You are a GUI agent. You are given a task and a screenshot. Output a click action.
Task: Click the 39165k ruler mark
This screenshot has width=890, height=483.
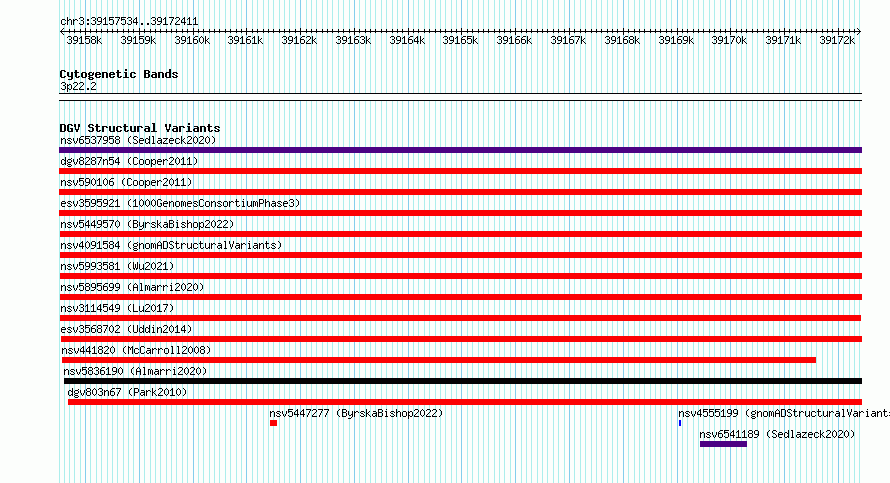point(460,40)
